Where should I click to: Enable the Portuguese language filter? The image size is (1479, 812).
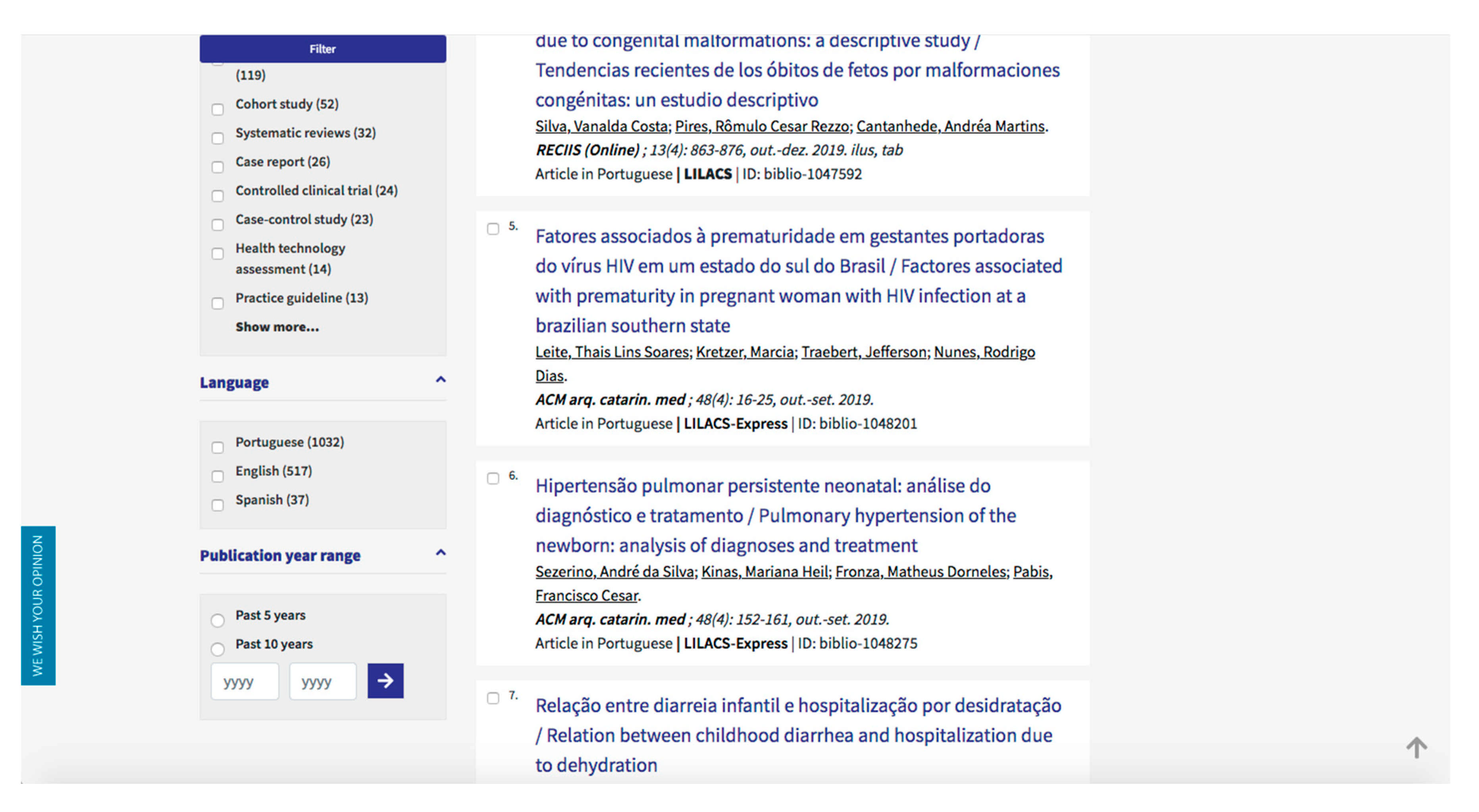[218, 447]
